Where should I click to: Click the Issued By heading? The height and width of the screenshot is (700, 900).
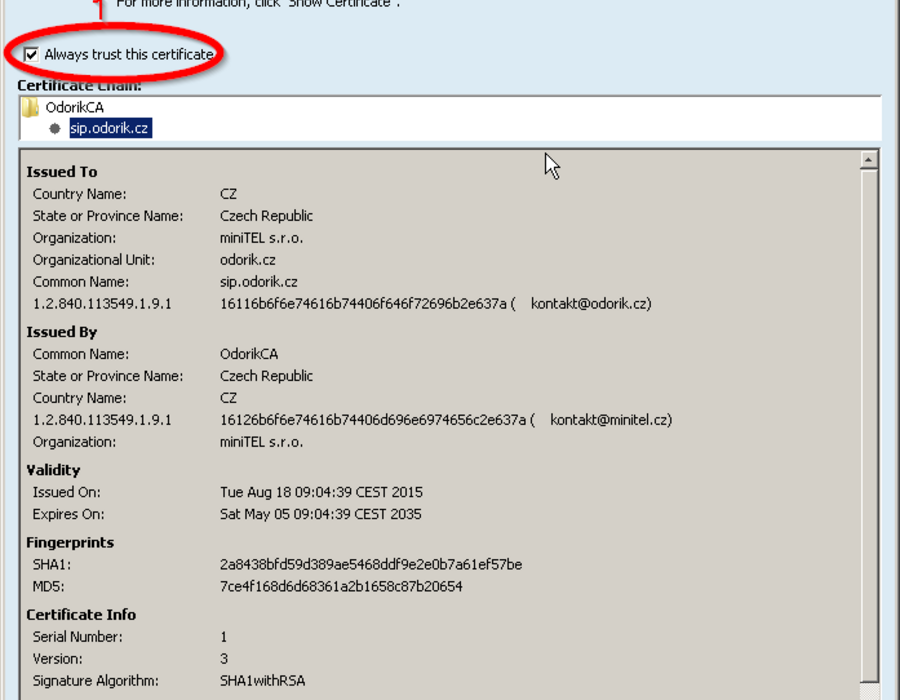pyautogui.click(x=62, y=332)
